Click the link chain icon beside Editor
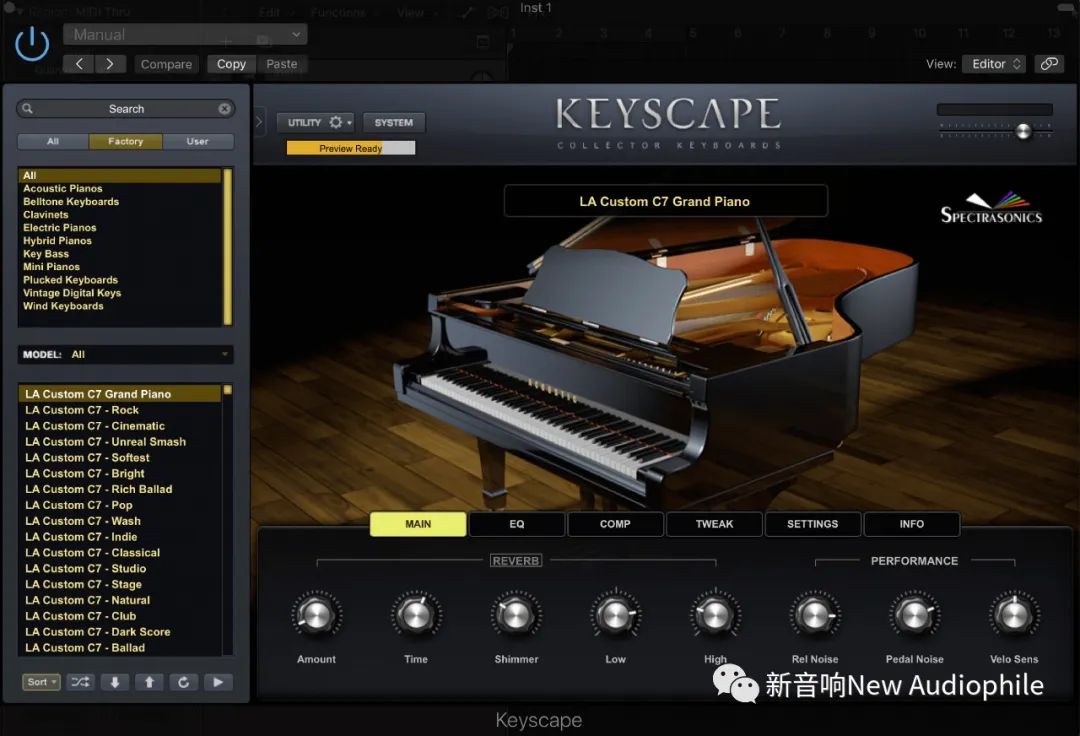Viewport: 1080px width, 736px height. (1048, 63)
